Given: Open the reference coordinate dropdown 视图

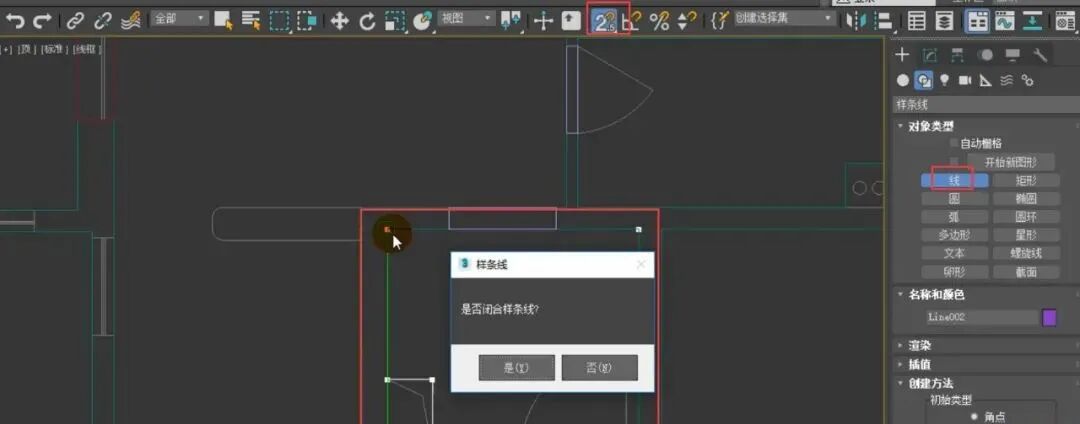Looking at the screenshot, I should [466, 19].
